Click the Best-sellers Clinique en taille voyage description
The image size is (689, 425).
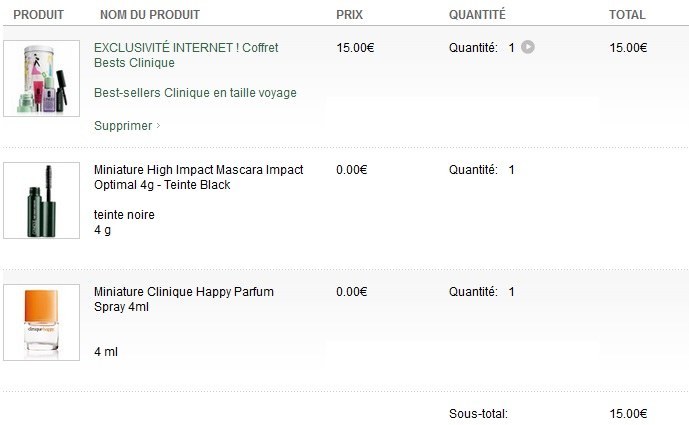(194, 93)
